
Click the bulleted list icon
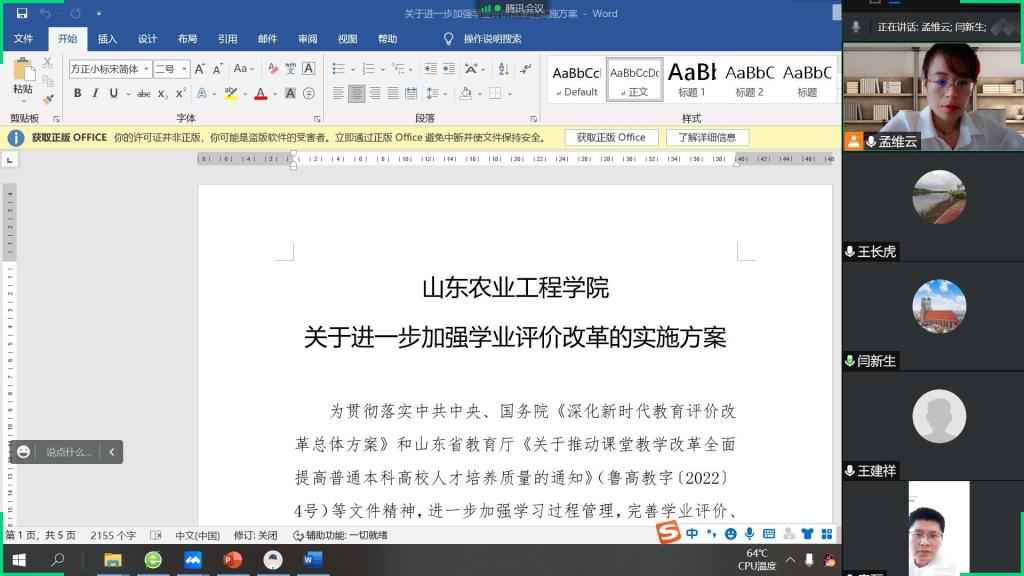338,69
